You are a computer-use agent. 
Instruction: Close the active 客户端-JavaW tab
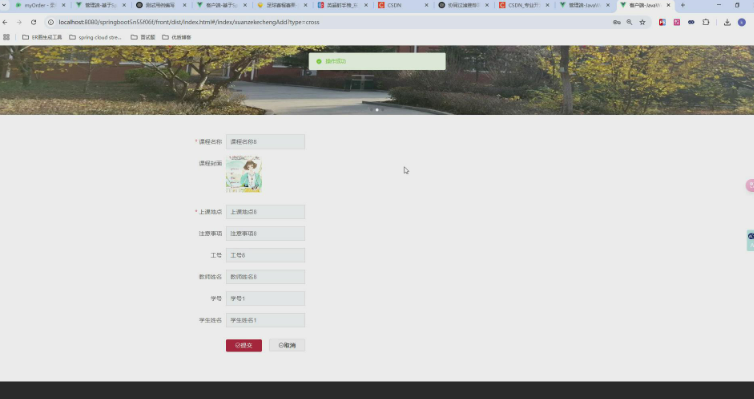(668, 5)
